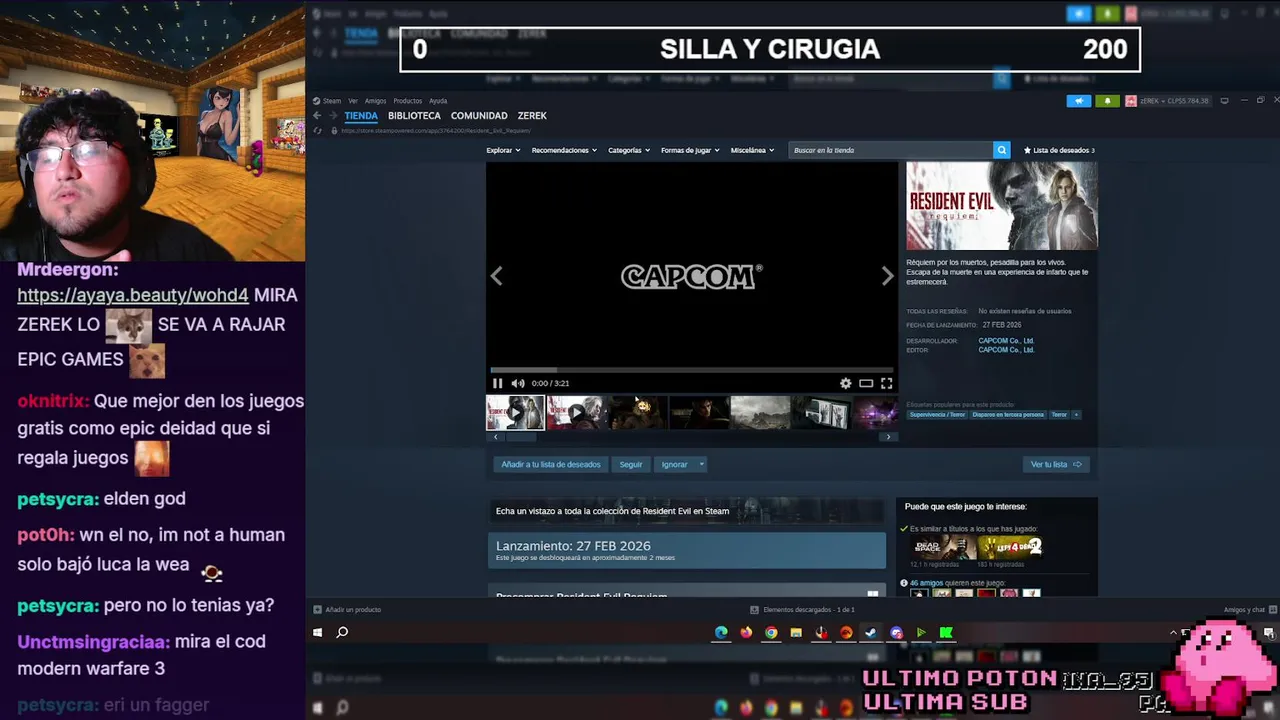Open the gray landscape screenshot thumbnail
The height and width of the screenshot is (720, 1280).
tap(760, 412)
